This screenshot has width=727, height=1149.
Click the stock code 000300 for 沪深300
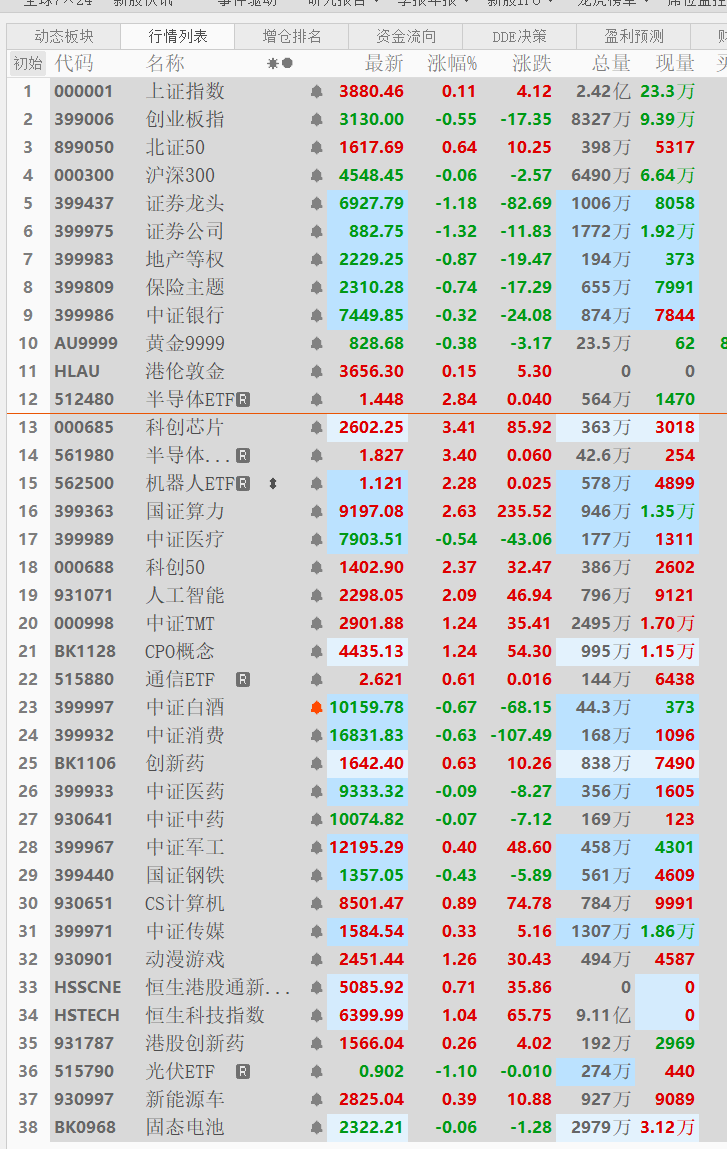pyautogui.click(x=84, y=176)
